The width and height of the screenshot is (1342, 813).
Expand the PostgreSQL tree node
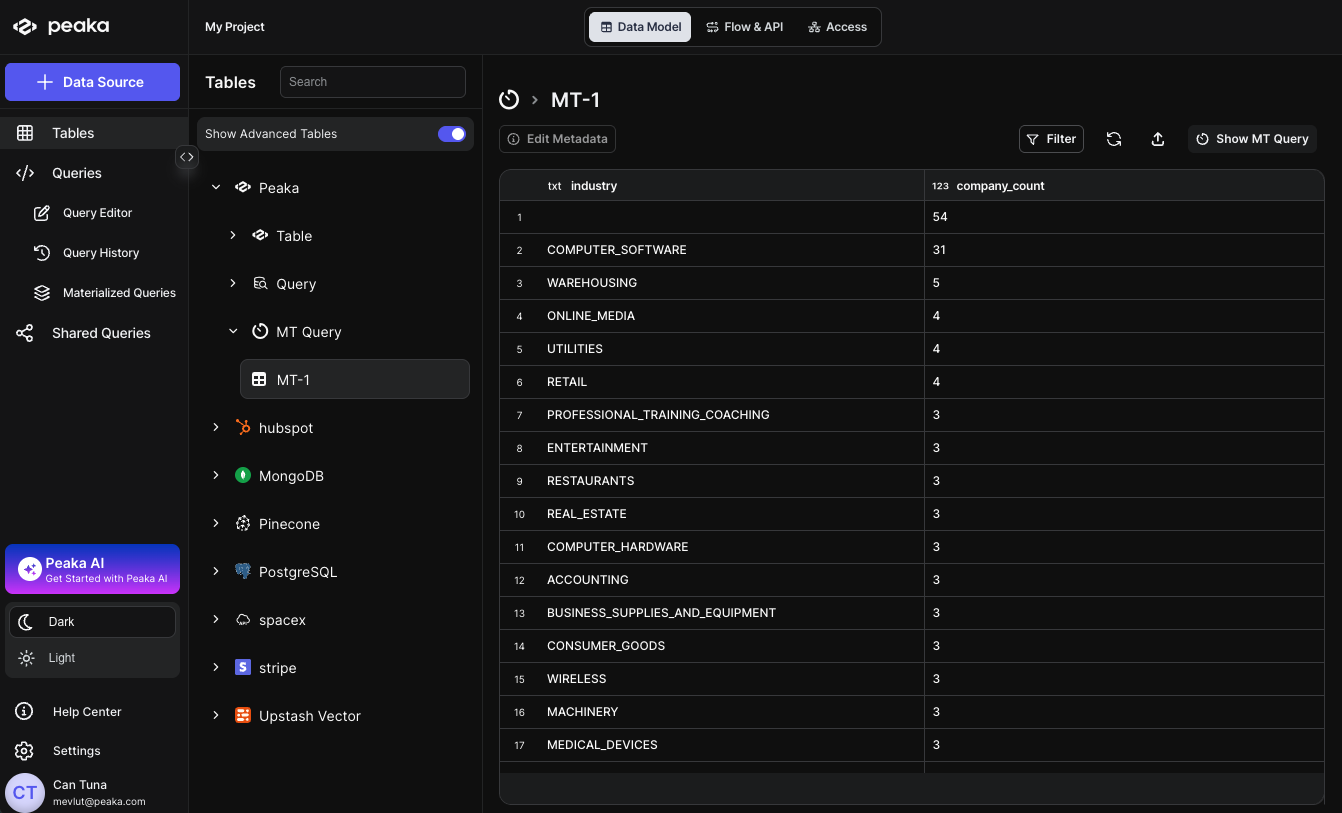click(216, 572)
